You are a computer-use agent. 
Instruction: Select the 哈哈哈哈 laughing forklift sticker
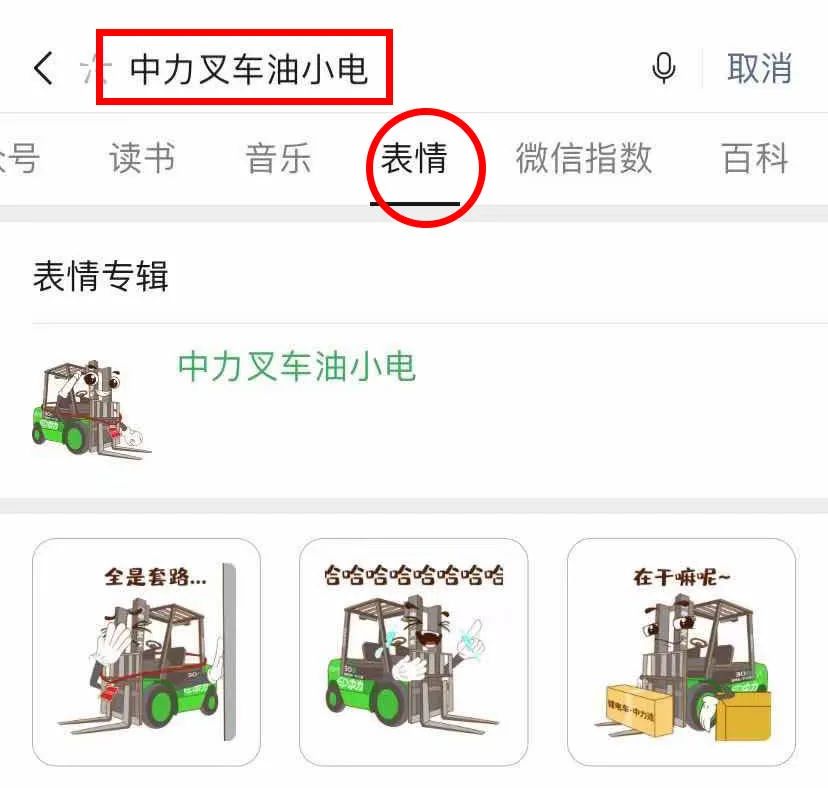413,652
